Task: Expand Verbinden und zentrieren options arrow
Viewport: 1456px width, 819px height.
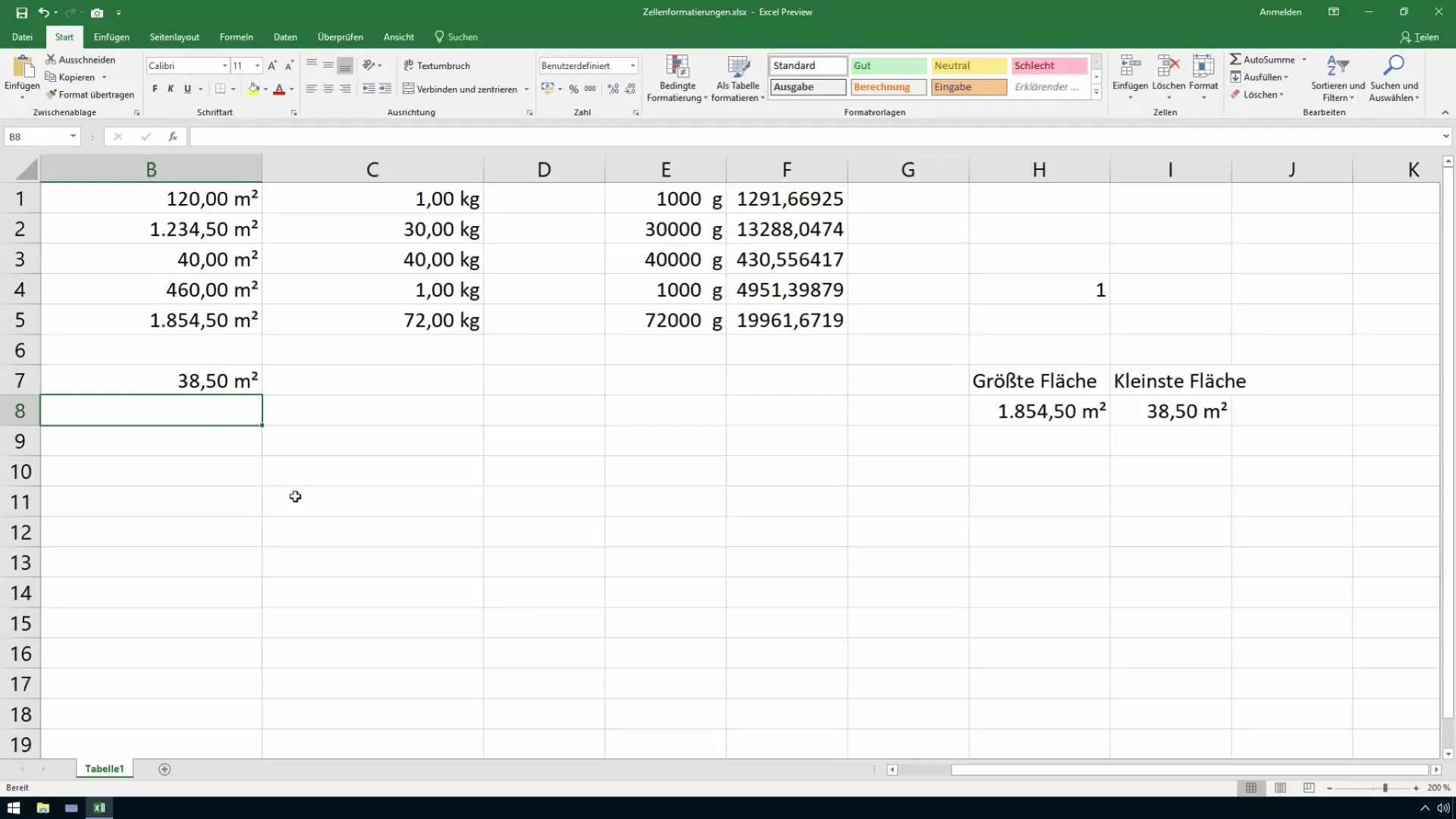Action: click(x=526, y=89)
